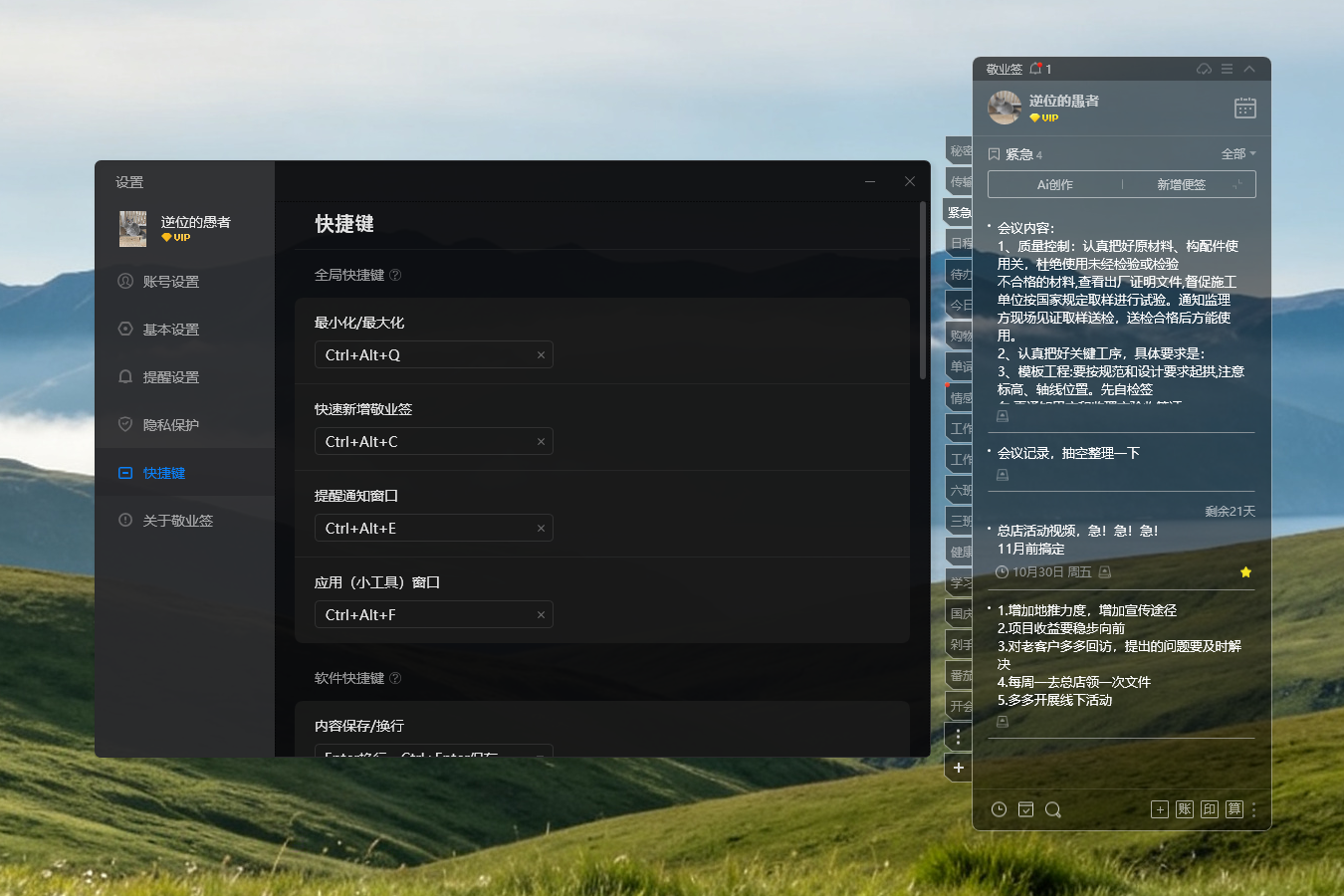
Task: Open the 算 calculator tool icon
Action: pos(1234,809)
